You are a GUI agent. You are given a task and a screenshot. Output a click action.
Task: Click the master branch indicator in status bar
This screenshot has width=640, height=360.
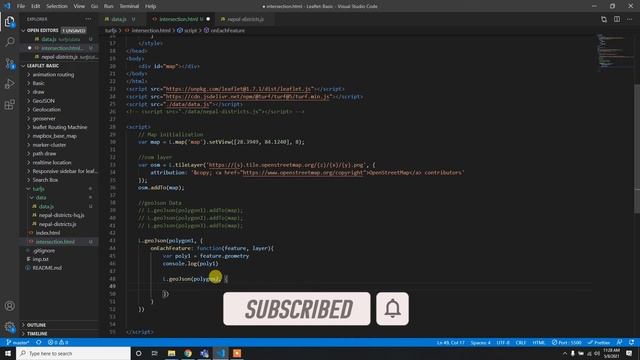18,342
